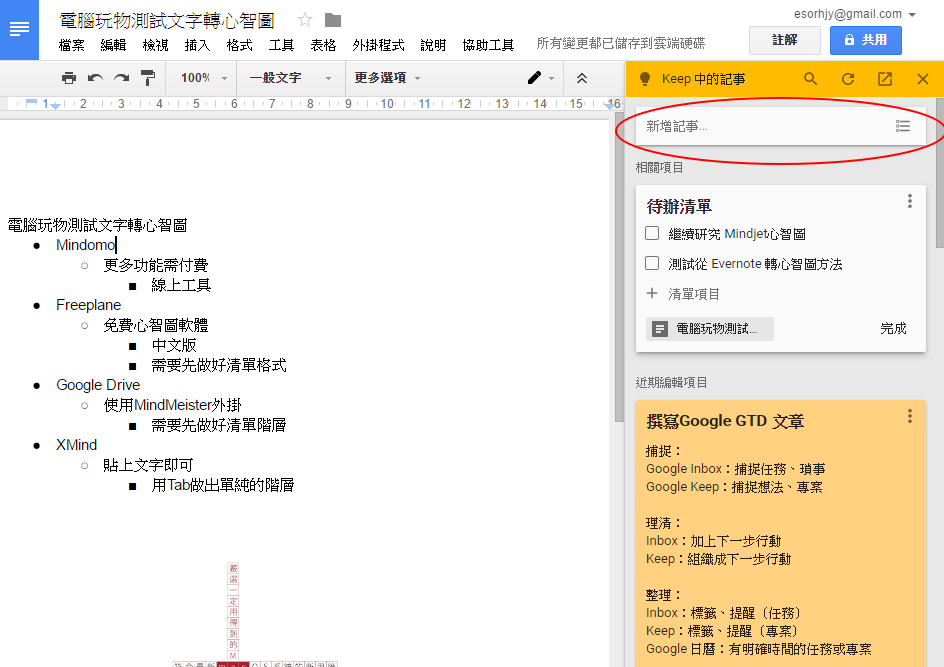Click the document title 電腦玩物測試文字轉心智圖
The height and width of the screenshot is (667, 944).
coord(167,20)
